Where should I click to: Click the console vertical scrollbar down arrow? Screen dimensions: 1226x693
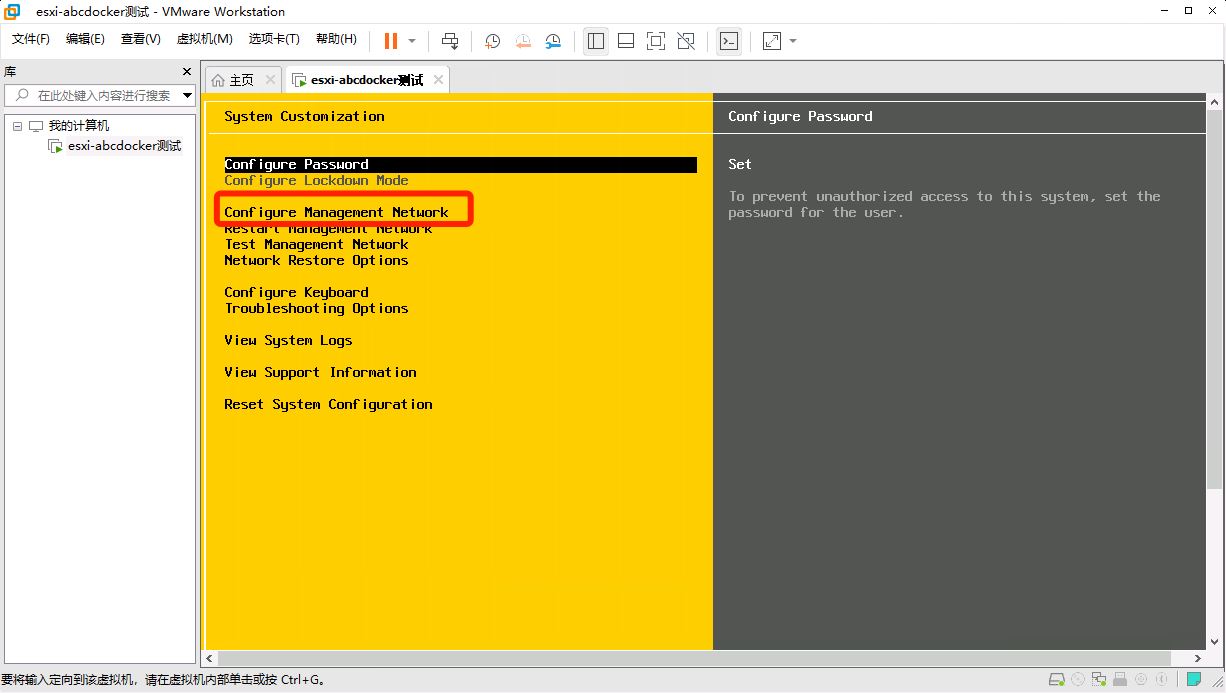point(1215,642)
